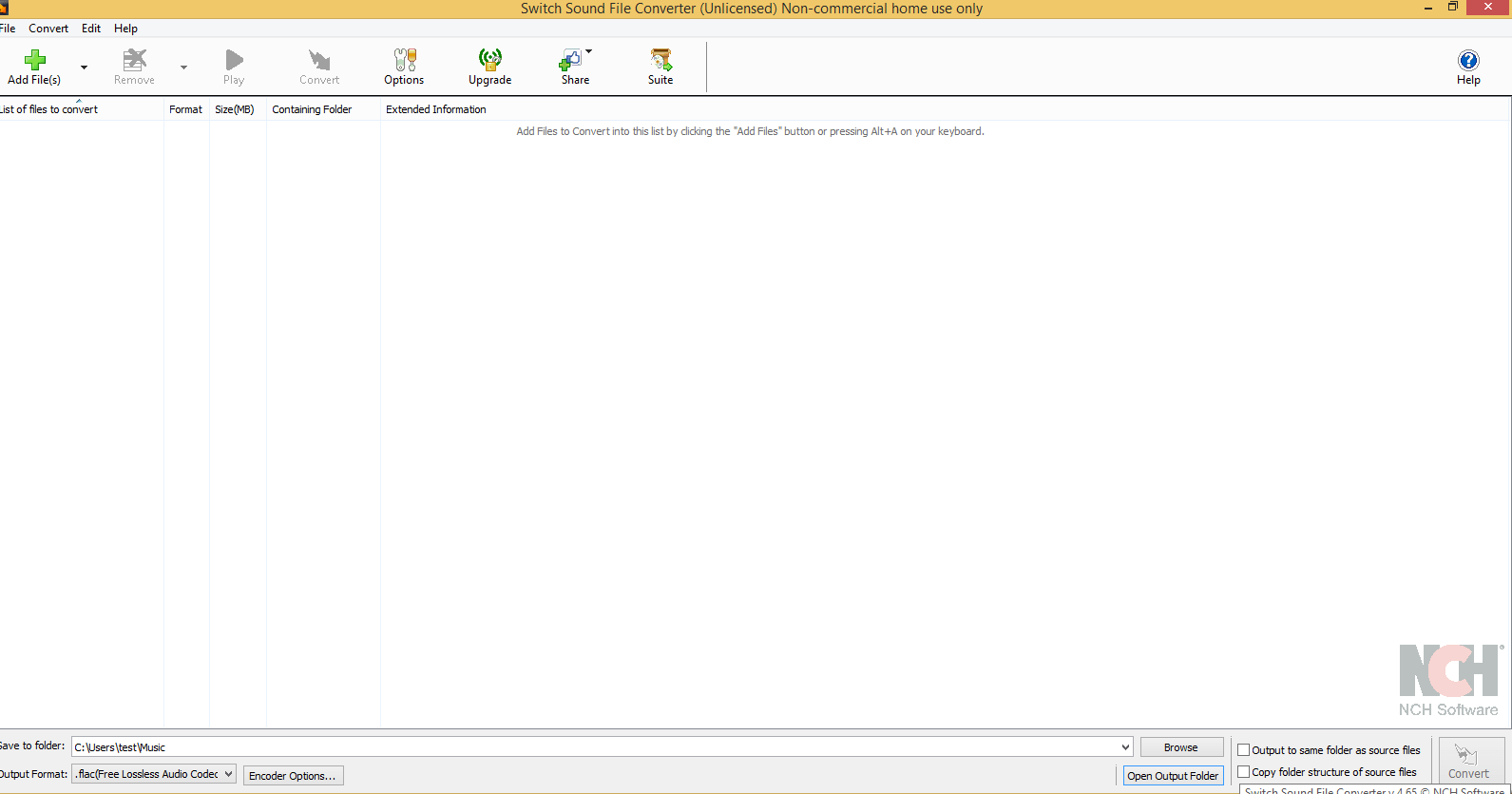This screenshot has height=794, width=1512.
Task: Click the Play toolbar button
Action: pyautogui.click(x=234, y=68)
